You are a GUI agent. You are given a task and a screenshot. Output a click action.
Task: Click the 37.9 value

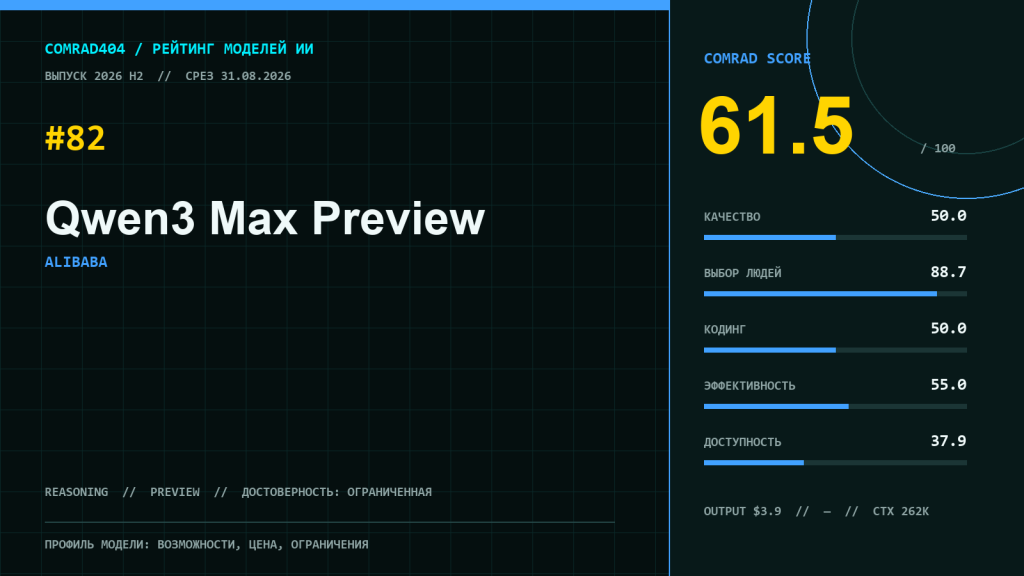coord(948,441)
